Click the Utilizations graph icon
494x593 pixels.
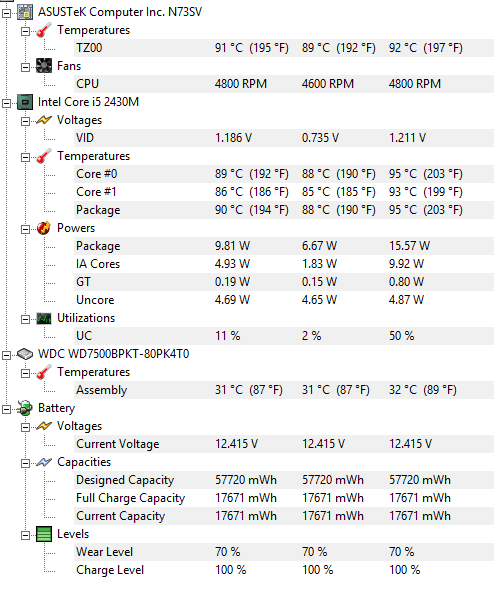pyautogui.click(x=43, y=318)
